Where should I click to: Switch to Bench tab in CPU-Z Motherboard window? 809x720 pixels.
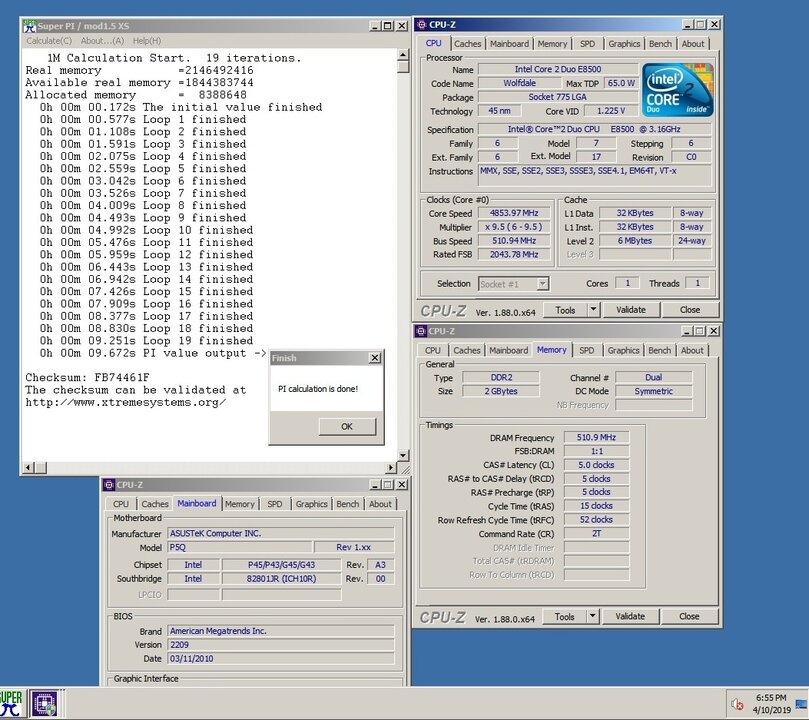[347, 504]
